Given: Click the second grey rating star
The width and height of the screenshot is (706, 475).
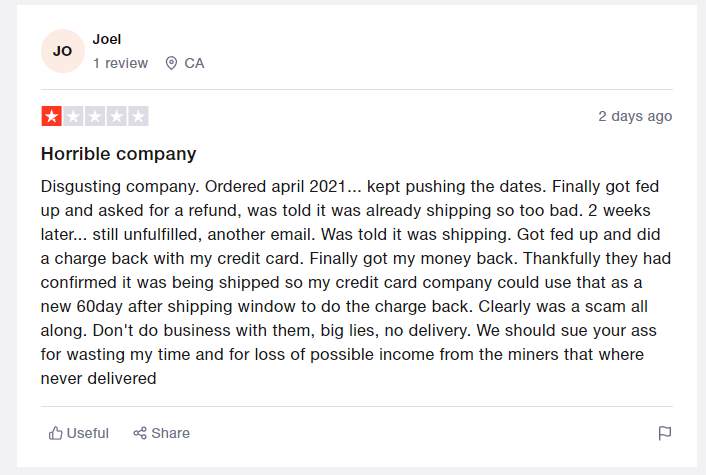Looking at the screenshot, I should coord(73,116).
